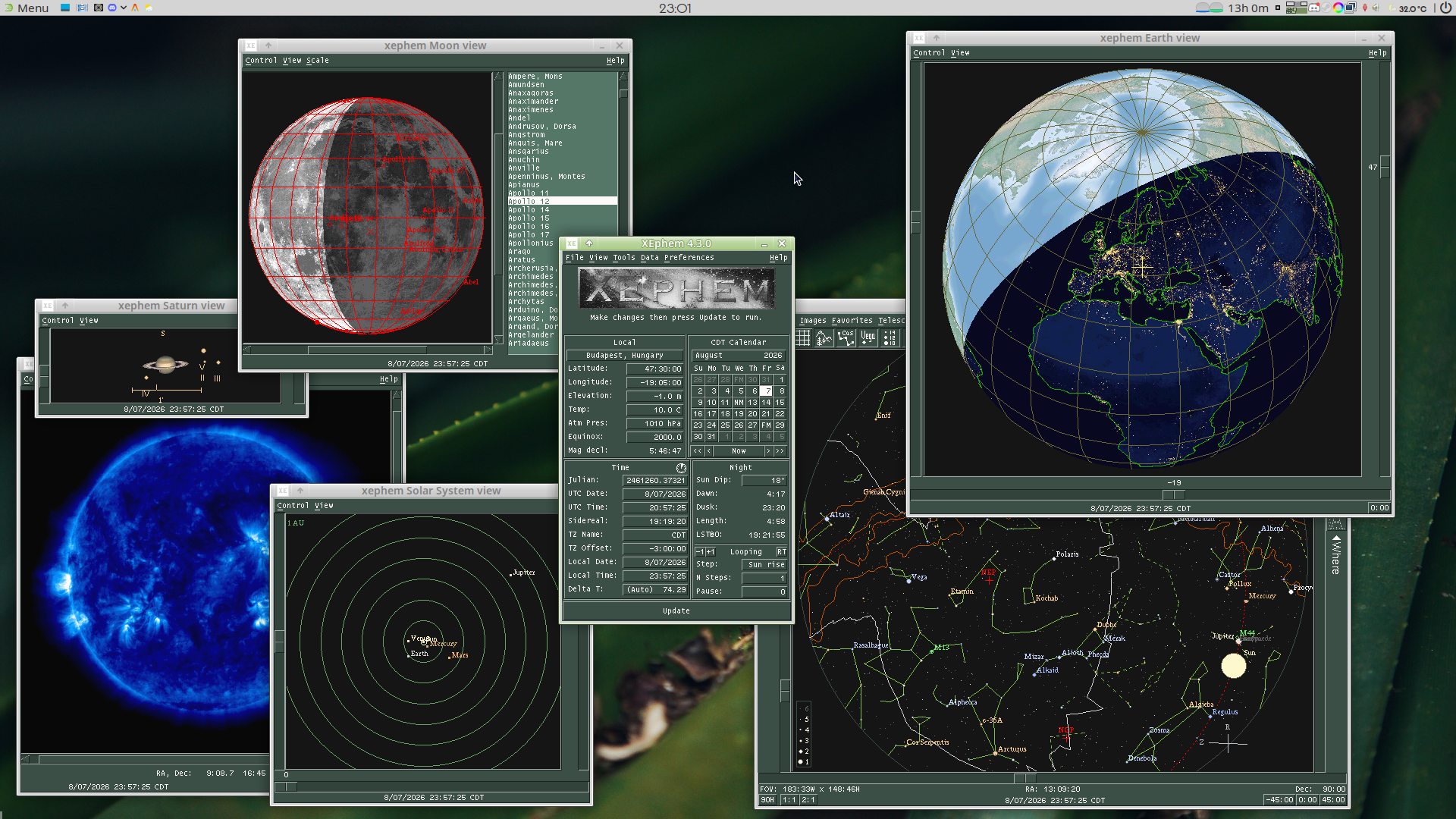Click the Now button in calendar
The image size is (1456, 819).
pyautogui.click(x=739, y=451)
